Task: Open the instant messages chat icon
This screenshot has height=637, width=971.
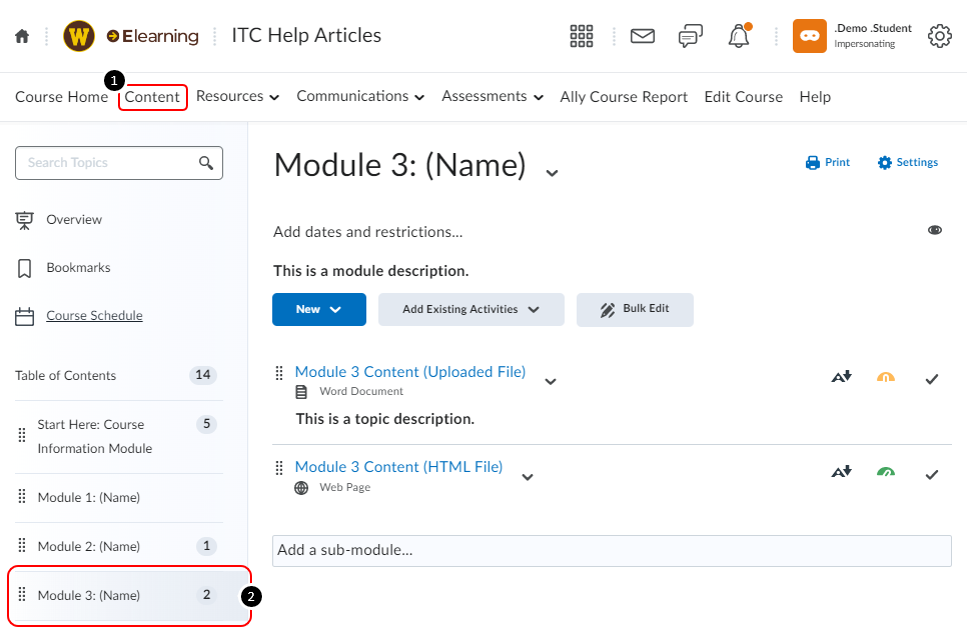Action: 690,35
